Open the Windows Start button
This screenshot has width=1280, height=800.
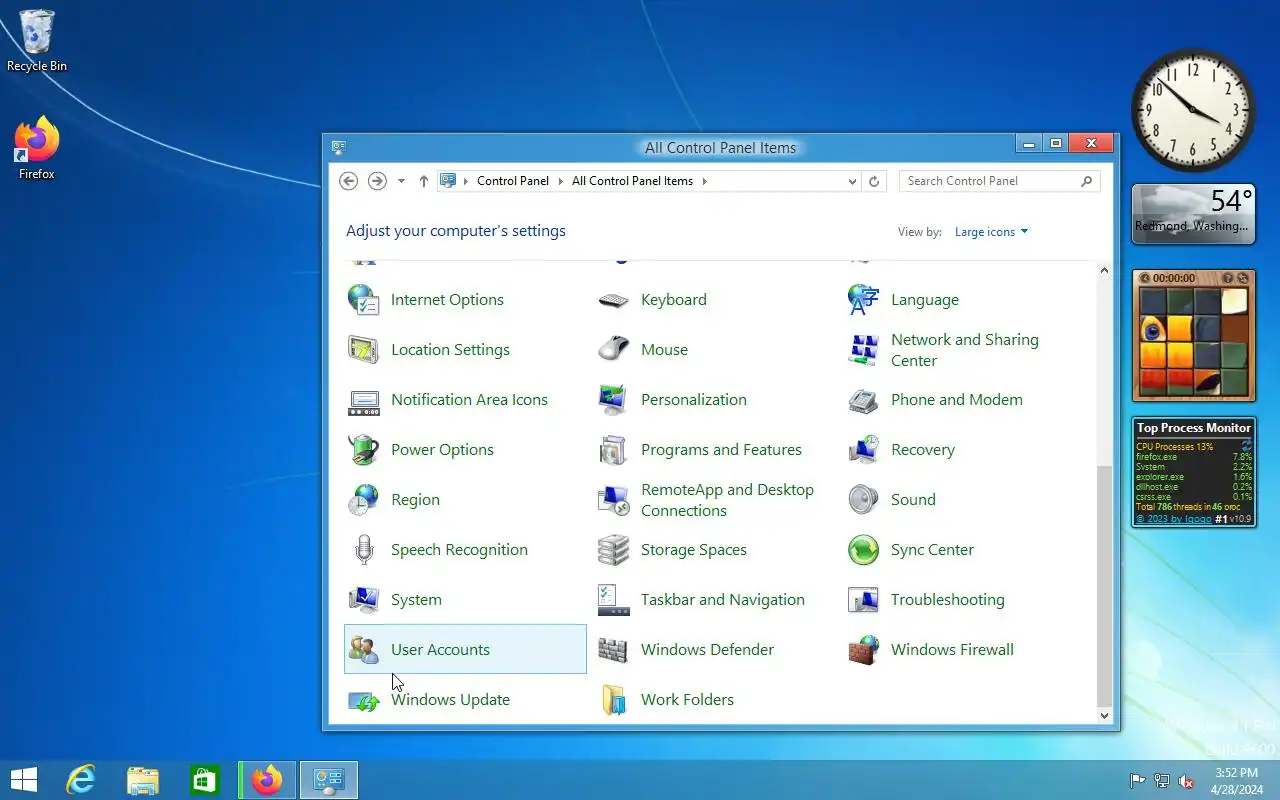coord(23,780)
